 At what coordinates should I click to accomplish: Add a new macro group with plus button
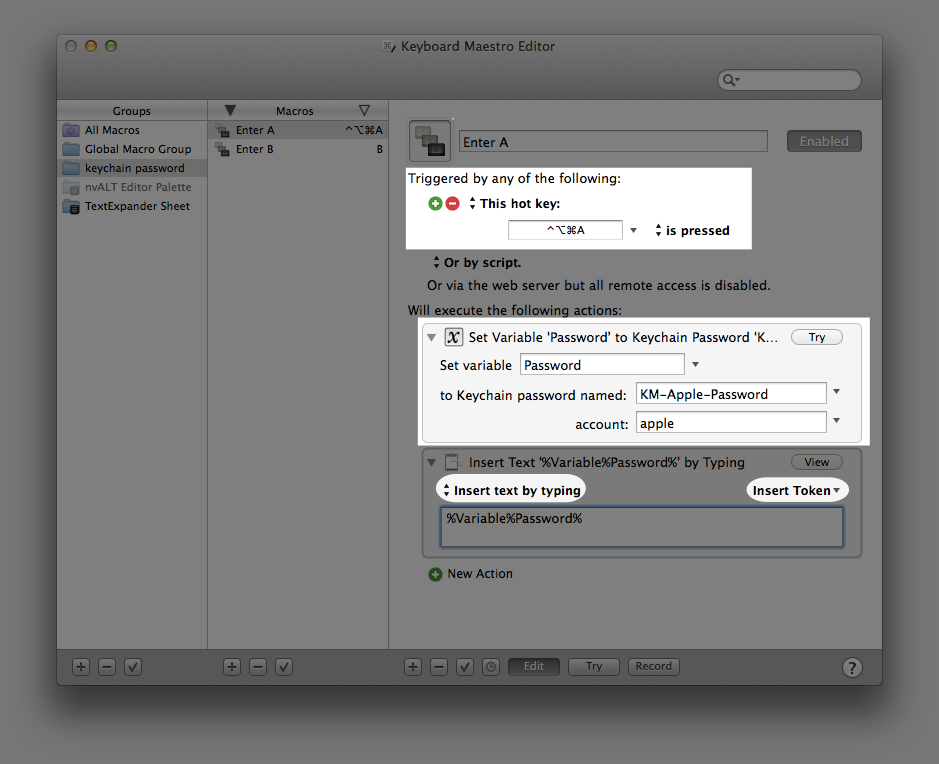pyautogui.click(x=81, y=667)
